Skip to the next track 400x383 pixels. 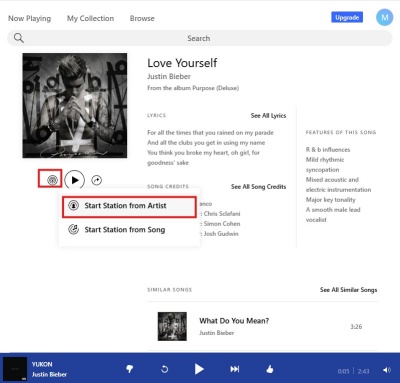point(235,369)
